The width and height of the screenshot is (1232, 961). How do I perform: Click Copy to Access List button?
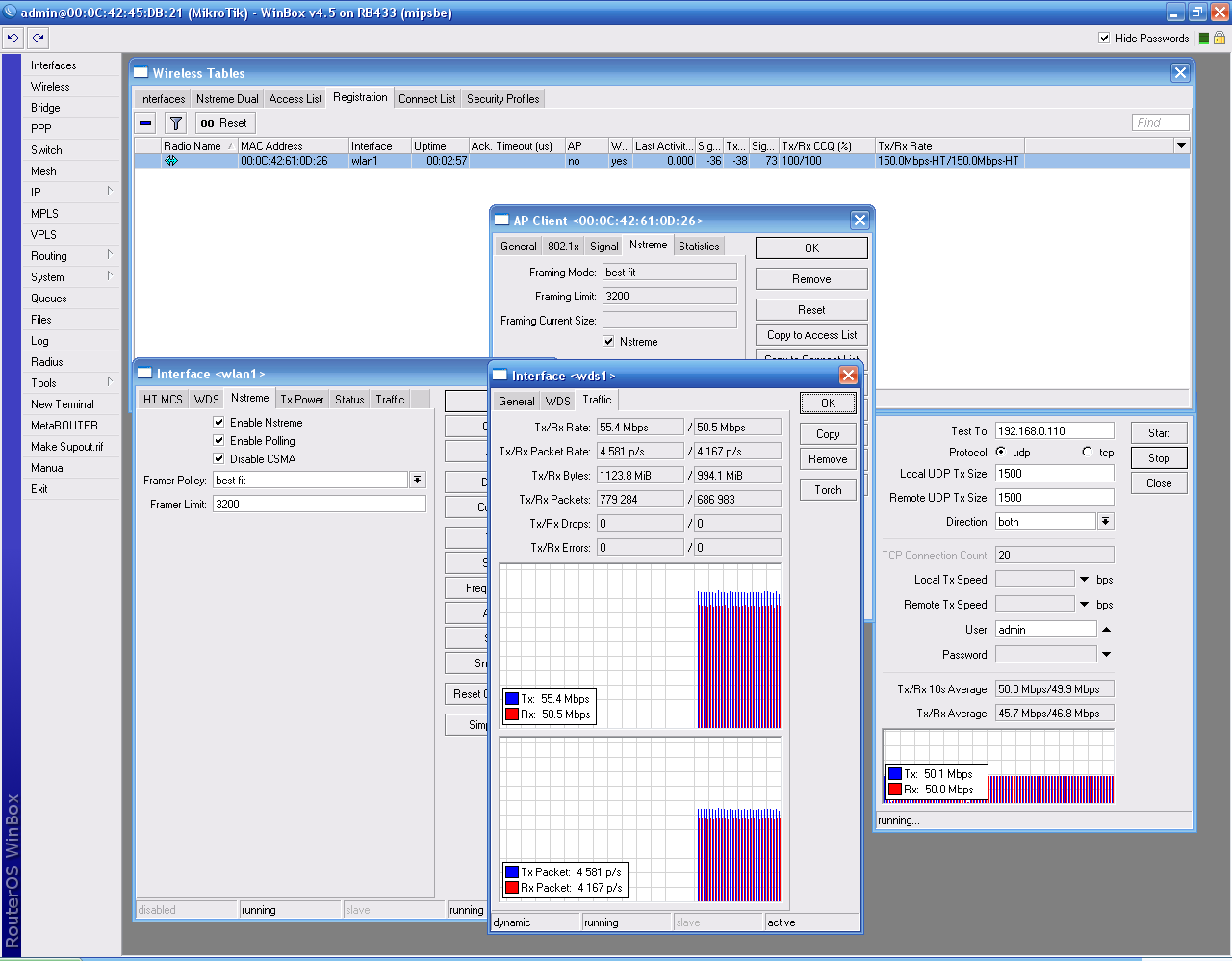pyautogui.click(x=811, y=335)
